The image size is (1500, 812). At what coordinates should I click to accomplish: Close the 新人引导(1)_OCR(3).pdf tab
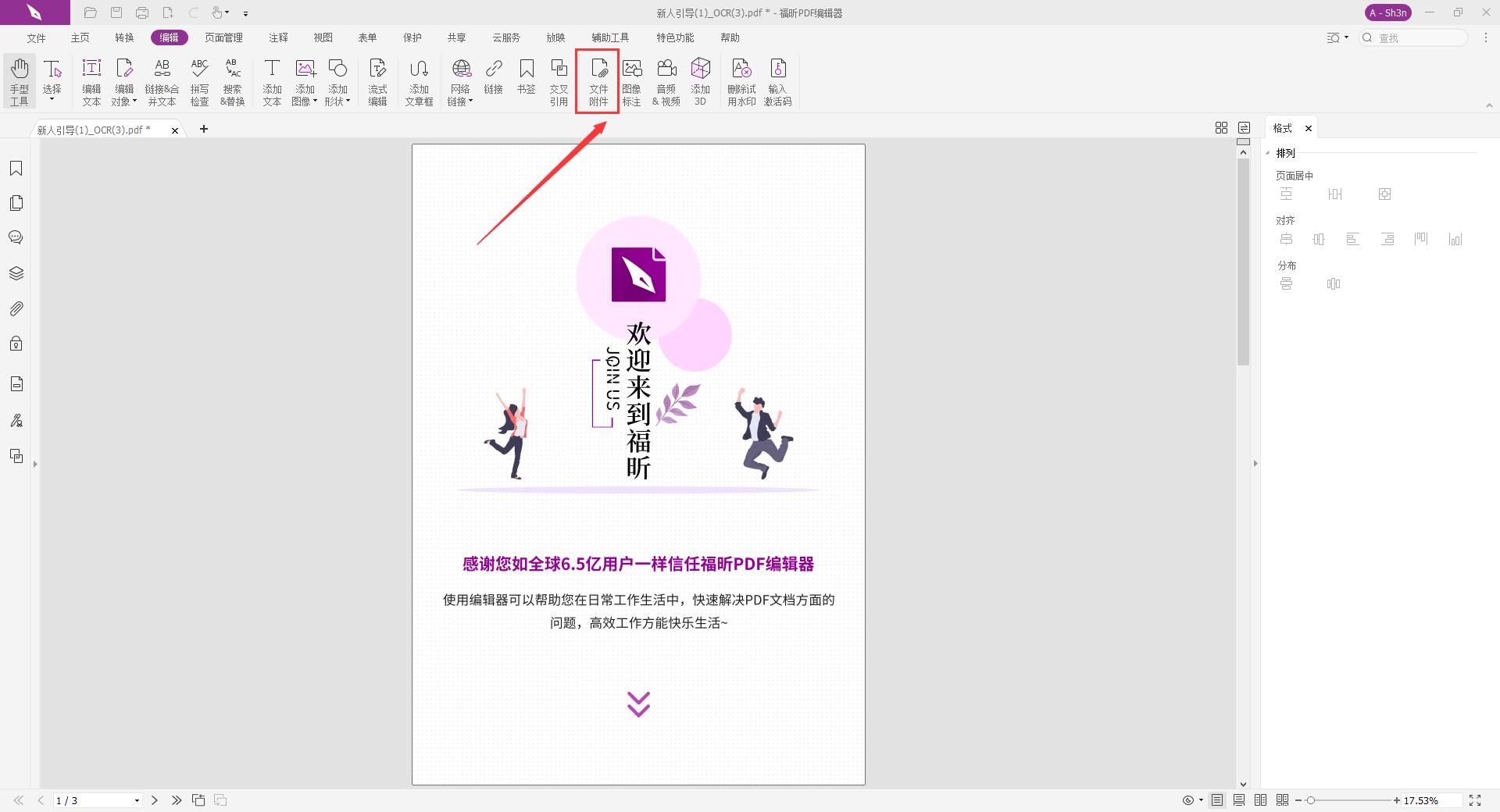[x=175, y=130]
